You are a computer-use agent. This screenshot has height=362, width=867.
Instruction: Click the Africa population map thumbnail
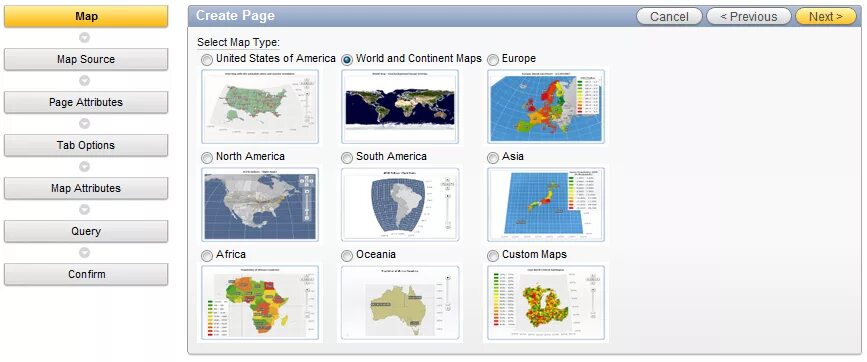(x=260, y=303)
